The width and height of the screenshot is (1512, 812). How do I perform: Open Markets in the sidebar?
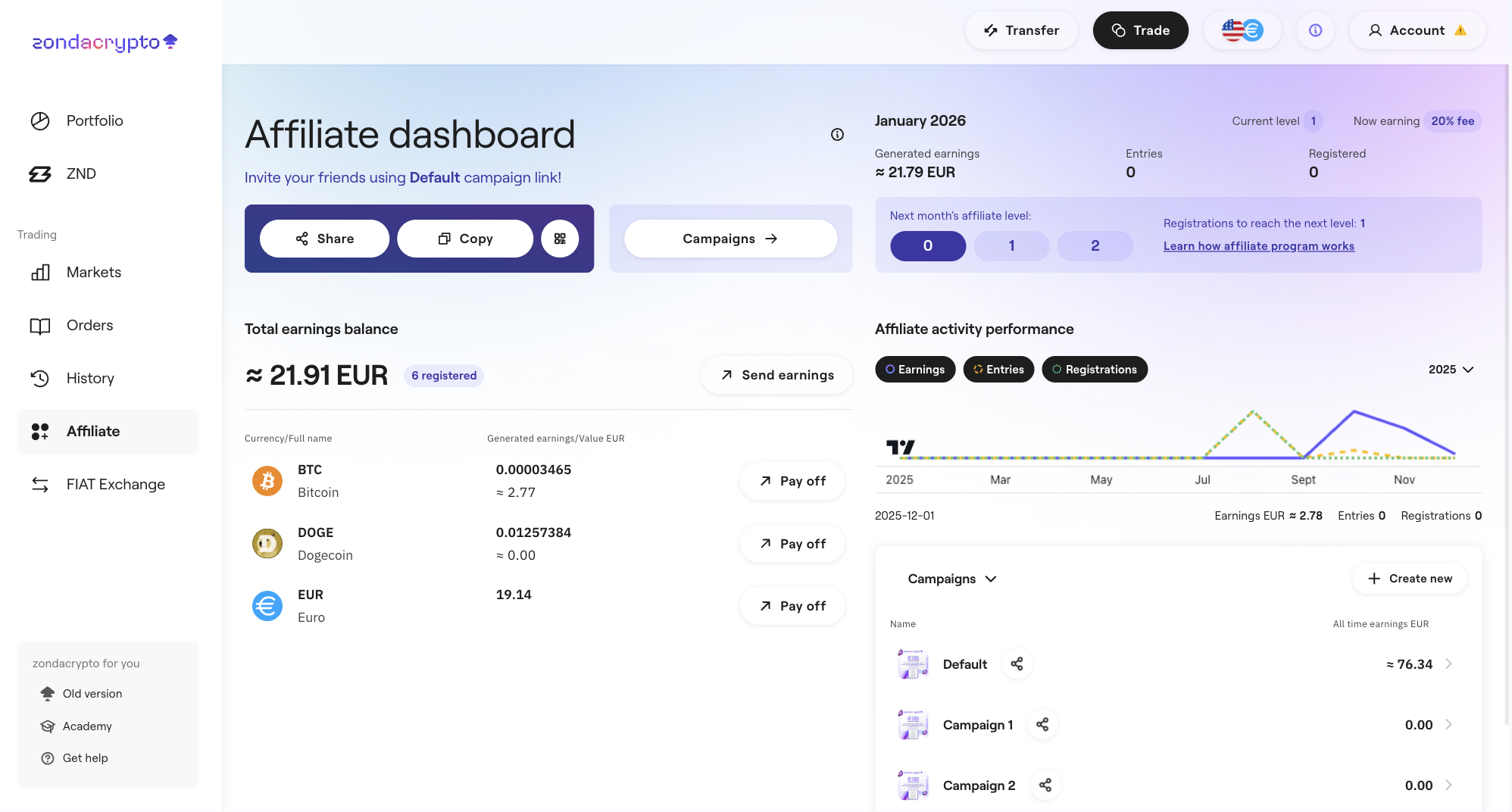93,273
